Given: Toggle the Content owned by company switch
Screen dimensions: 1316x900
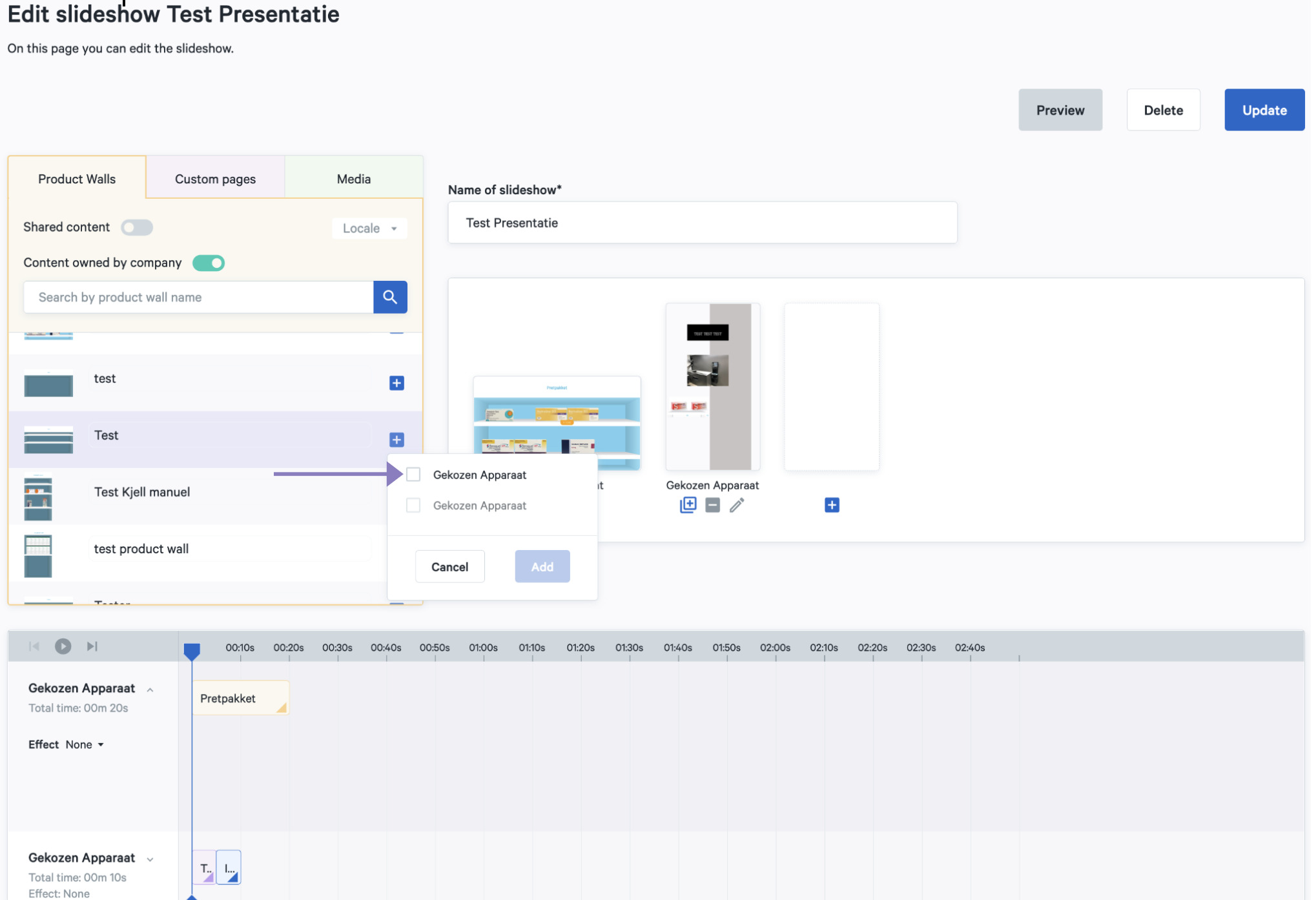Looking at the screenshot, I should coord(210,262).
